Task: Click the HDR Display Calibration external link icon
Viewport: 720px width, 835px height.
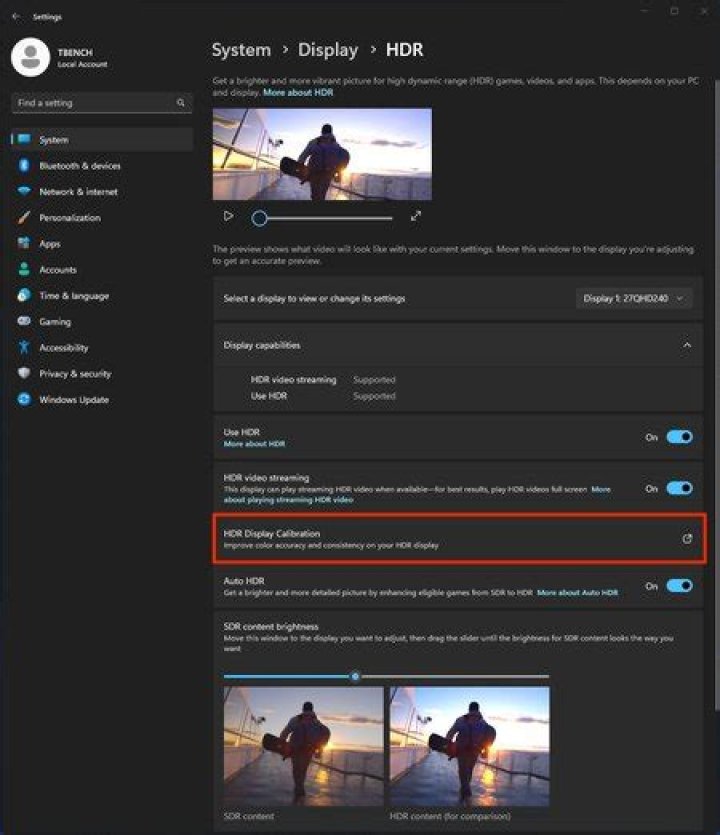Action: pos(687,539)
